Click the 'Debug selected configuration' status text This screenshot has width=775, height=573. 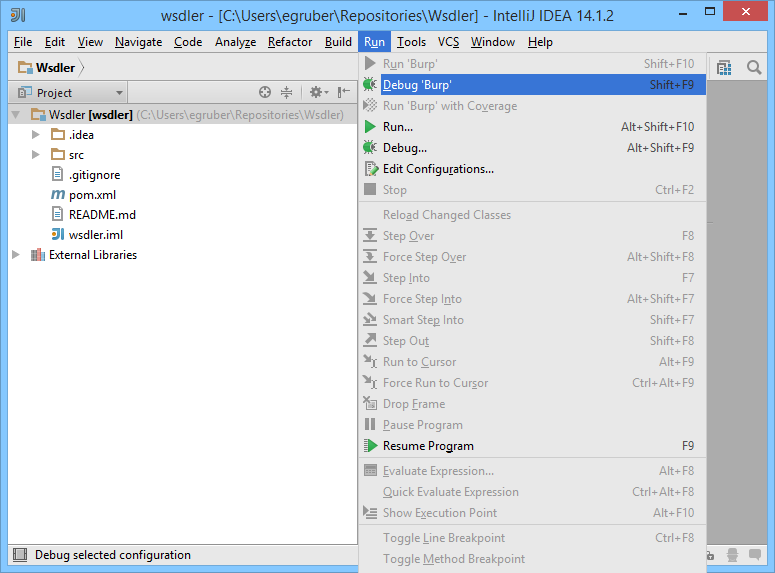pos(113,555)
